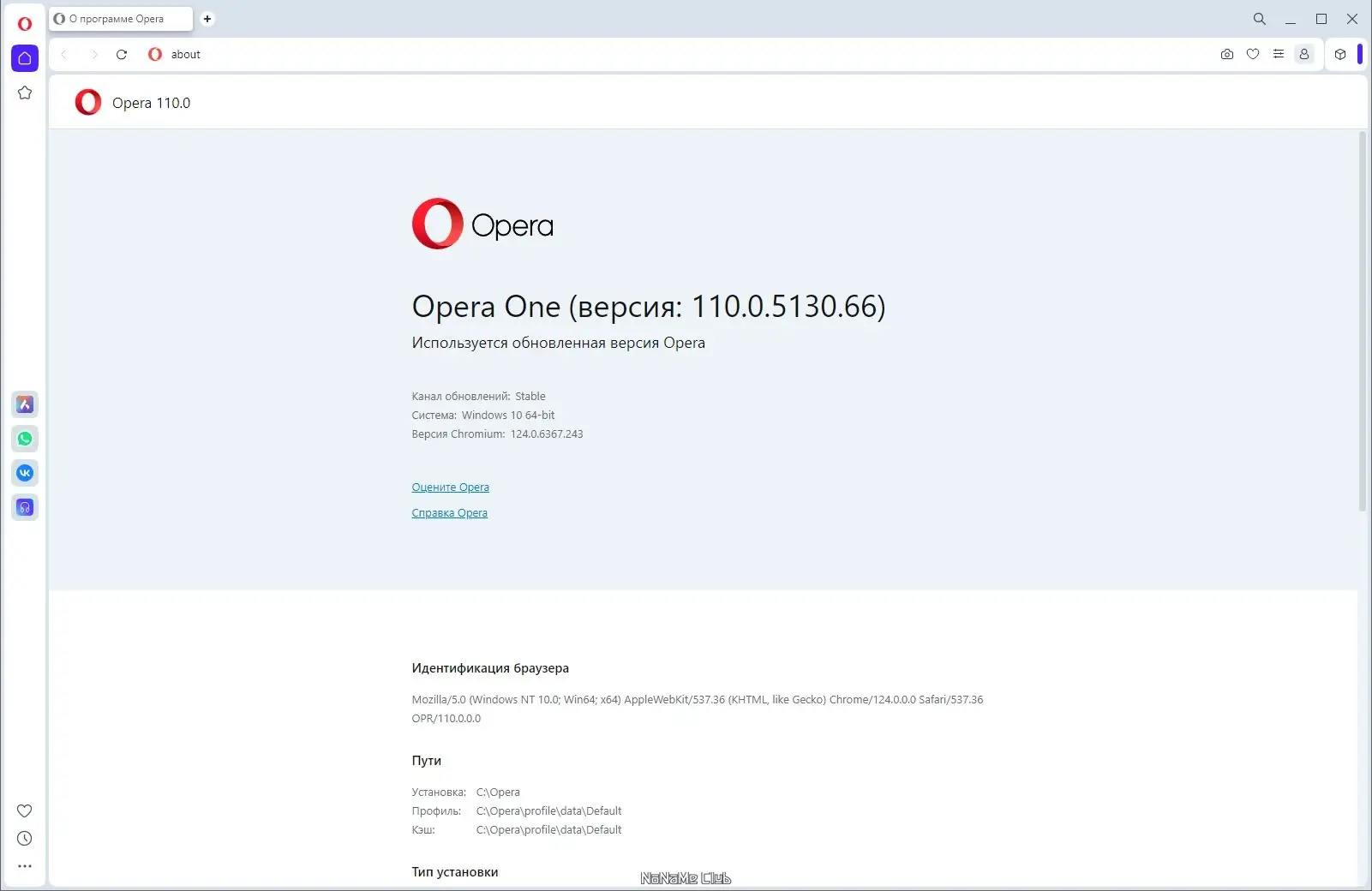Open the Opera main menu logo

tap(25, 24)
